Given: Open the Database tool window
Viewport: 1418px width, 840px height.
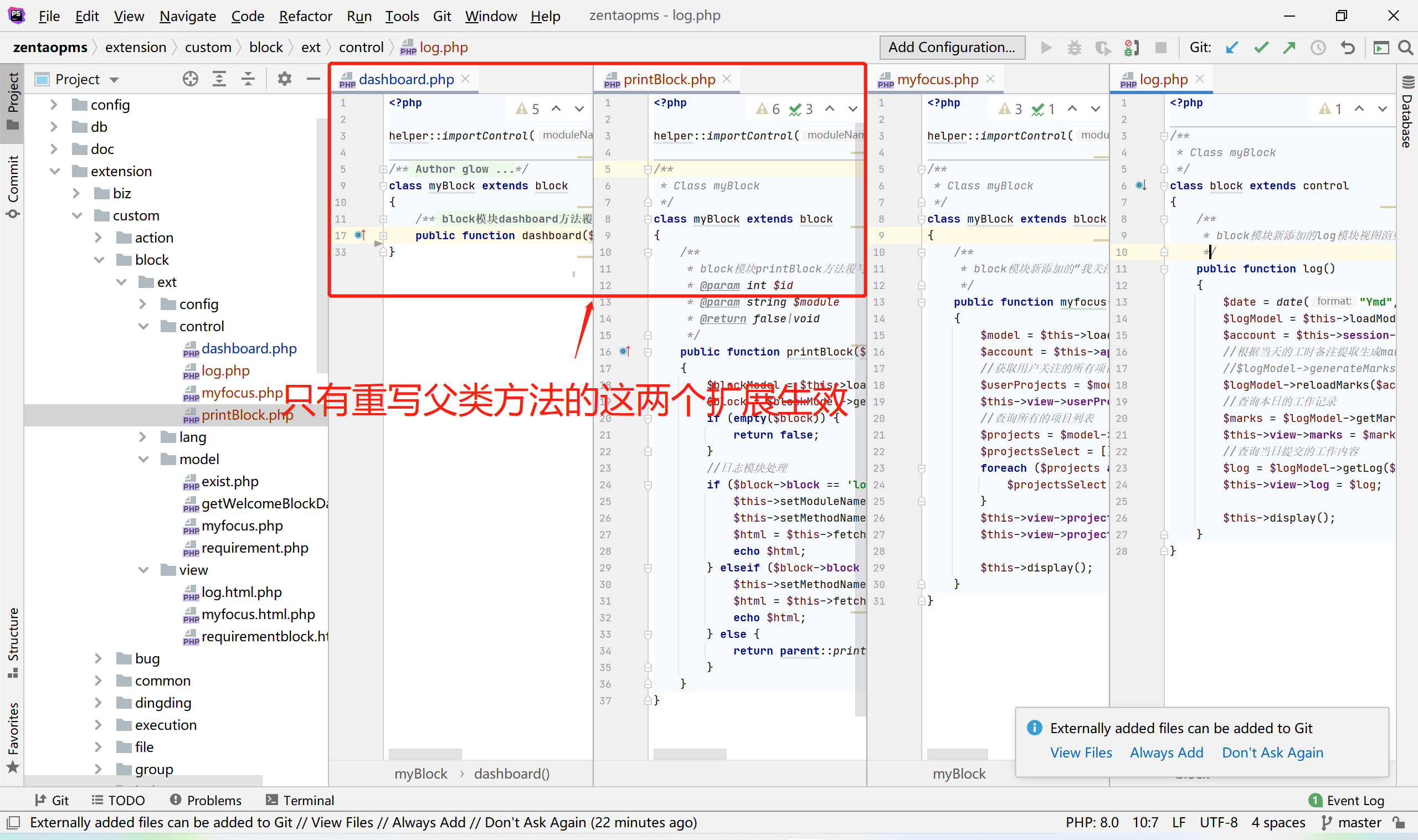Looking at the screenshot, I should [x=1407, y=111].
